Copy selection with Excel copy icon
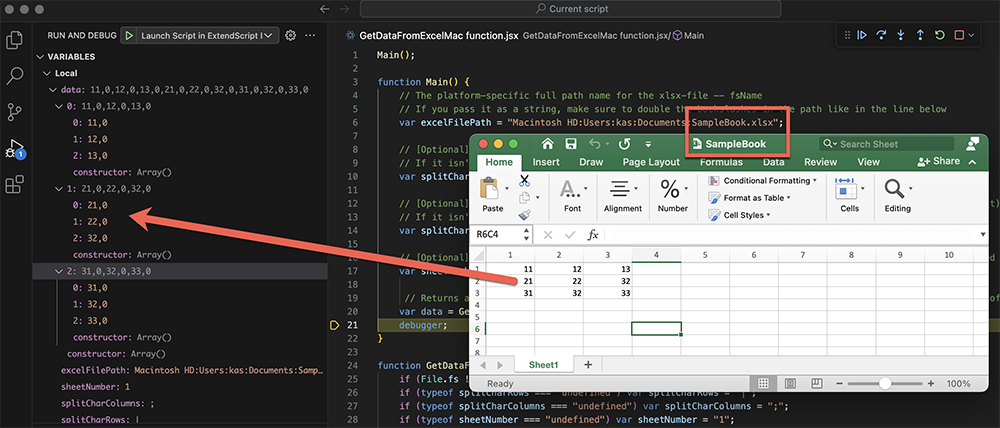The height and width of the screenshot is (428, 1000). coord(524,198)
